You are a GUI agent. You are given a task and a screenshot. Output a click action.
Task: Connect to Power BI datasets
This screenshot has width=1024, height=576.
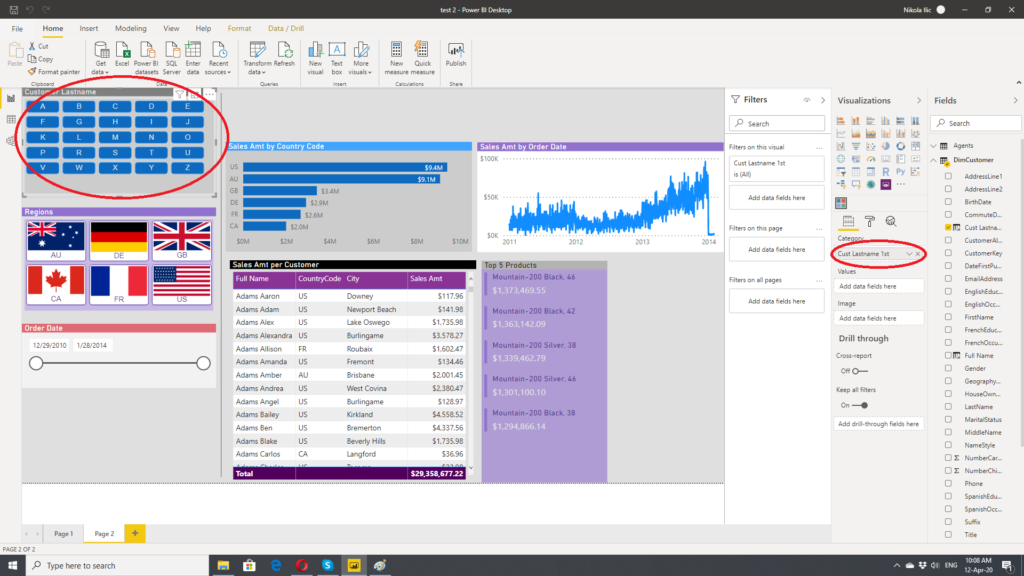click(146, 58)
